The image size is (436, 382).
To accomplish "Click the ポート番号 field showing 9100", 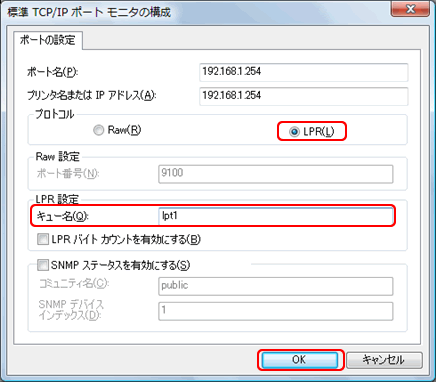I will click(276, 174).
